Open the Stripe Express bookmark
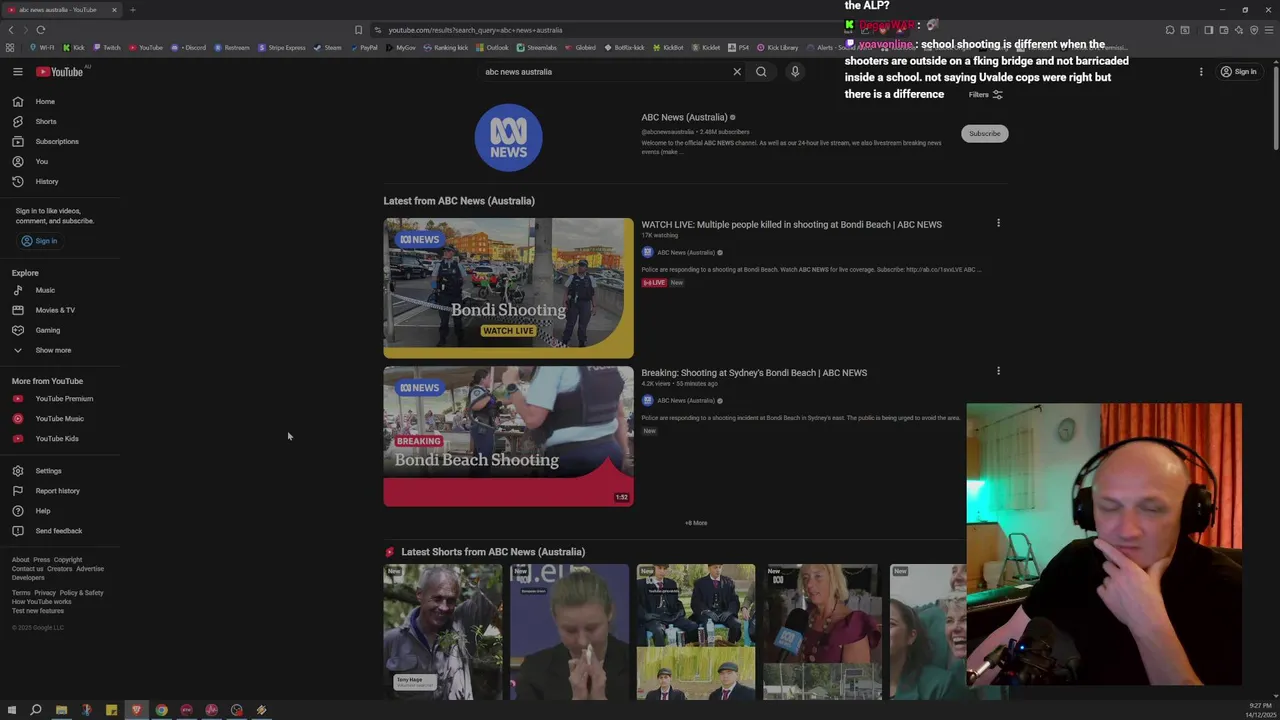 point(282,48)
